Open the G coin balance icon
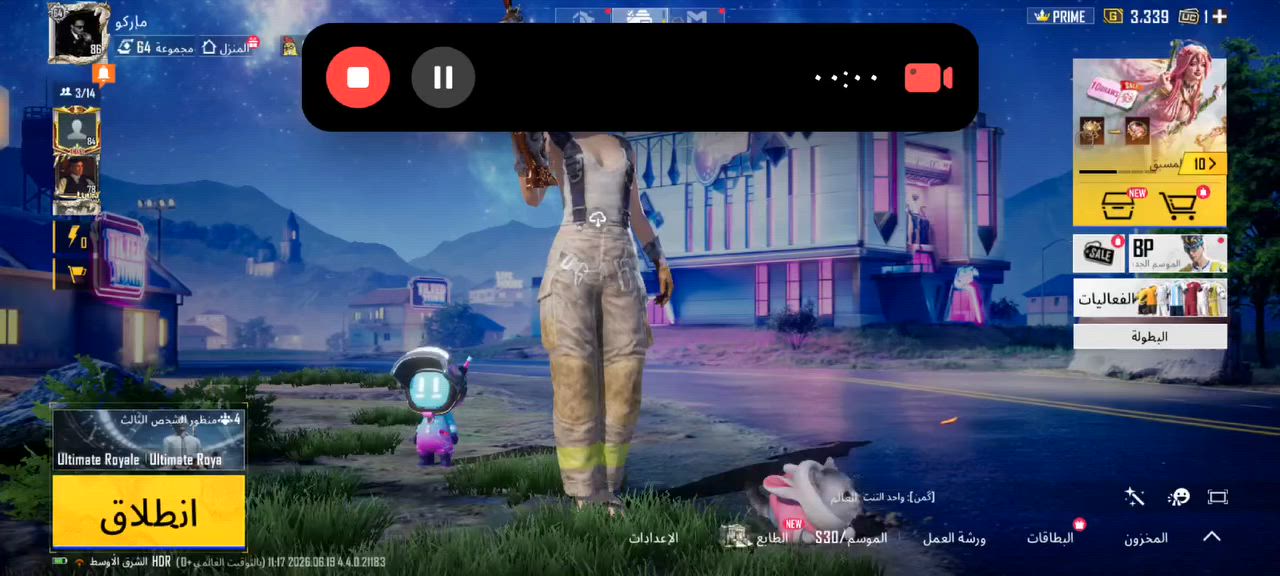 1113,16
